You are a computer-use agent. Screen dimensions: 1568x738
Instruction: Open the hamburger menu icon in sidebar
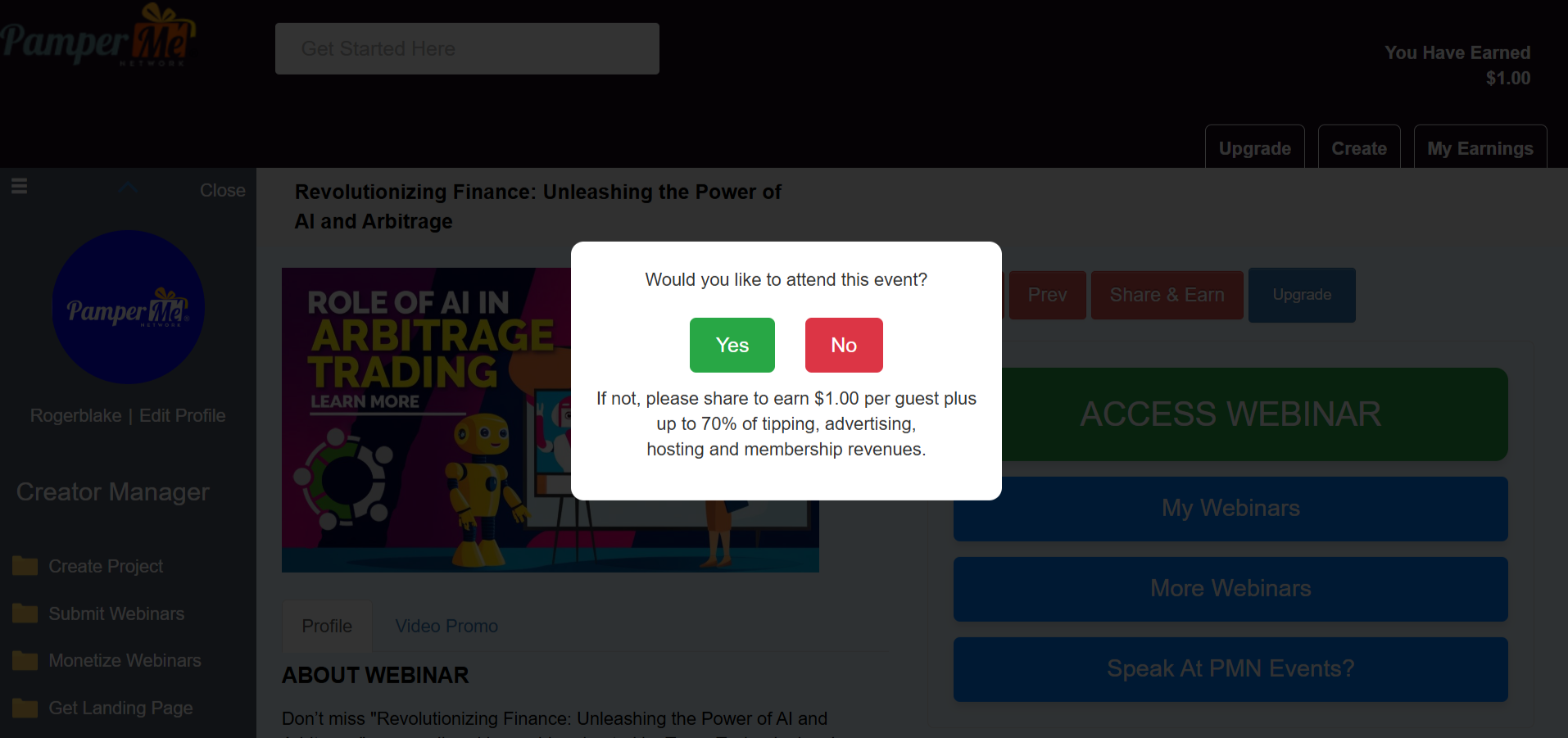point(20,187)
